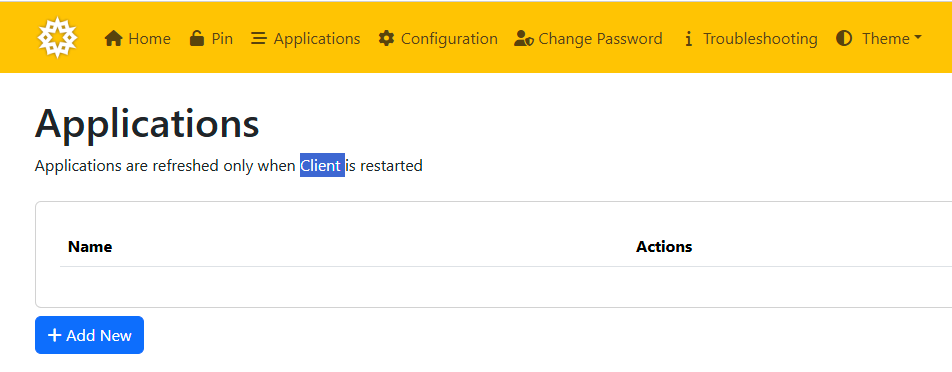Open the Configuration page
This screenshot has width=952, height=372.
[x=438, y=39]
